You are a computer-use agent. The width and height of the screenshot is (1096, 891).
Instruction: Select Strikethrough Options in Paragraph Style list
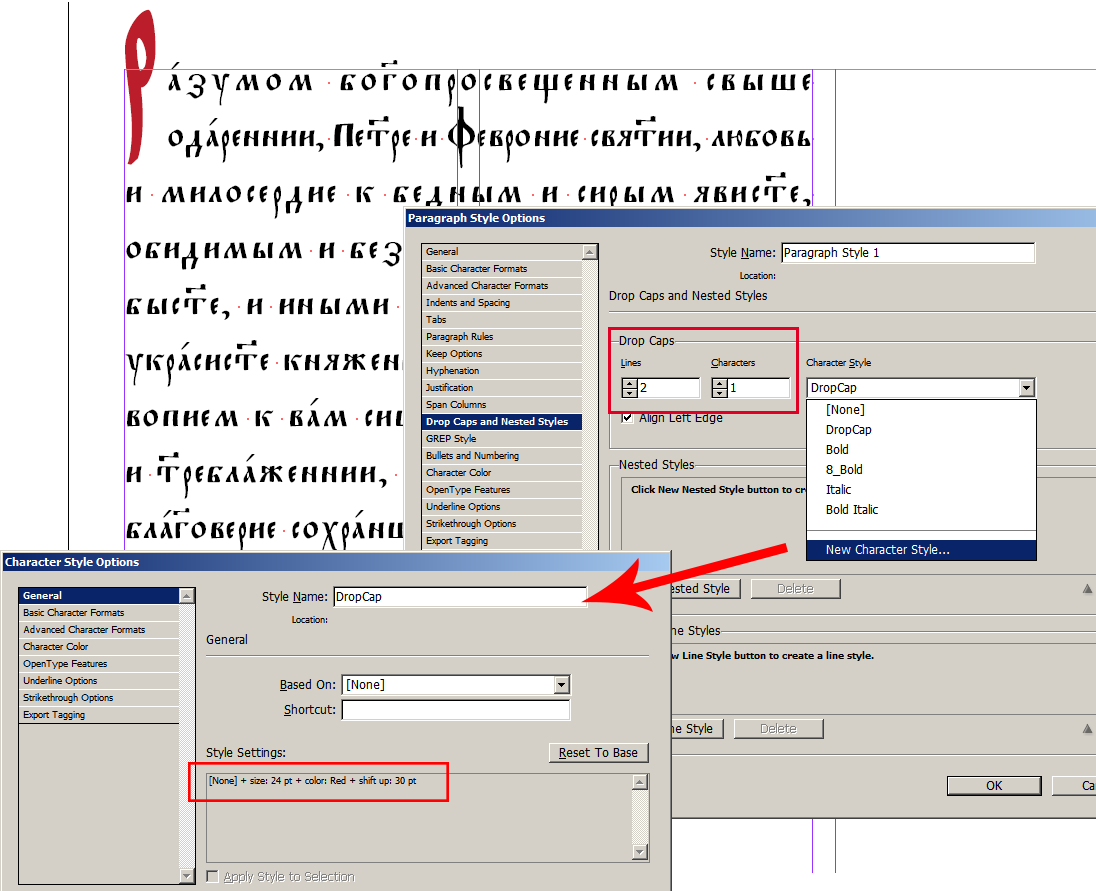pyautogui.click(x=502, y=523)
